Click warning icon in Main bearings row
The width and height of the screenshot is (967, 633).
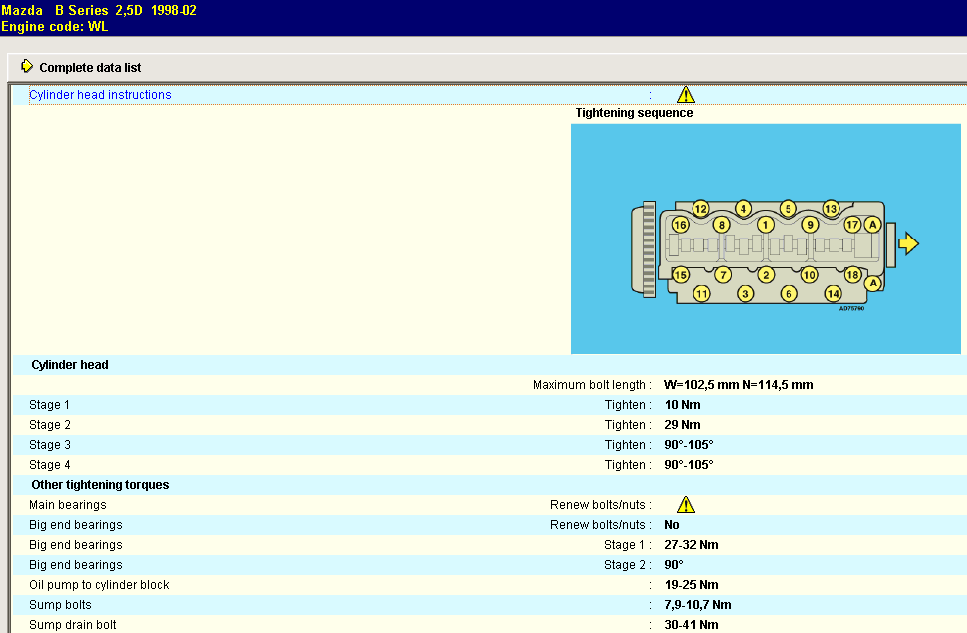(x=686, y=505)
